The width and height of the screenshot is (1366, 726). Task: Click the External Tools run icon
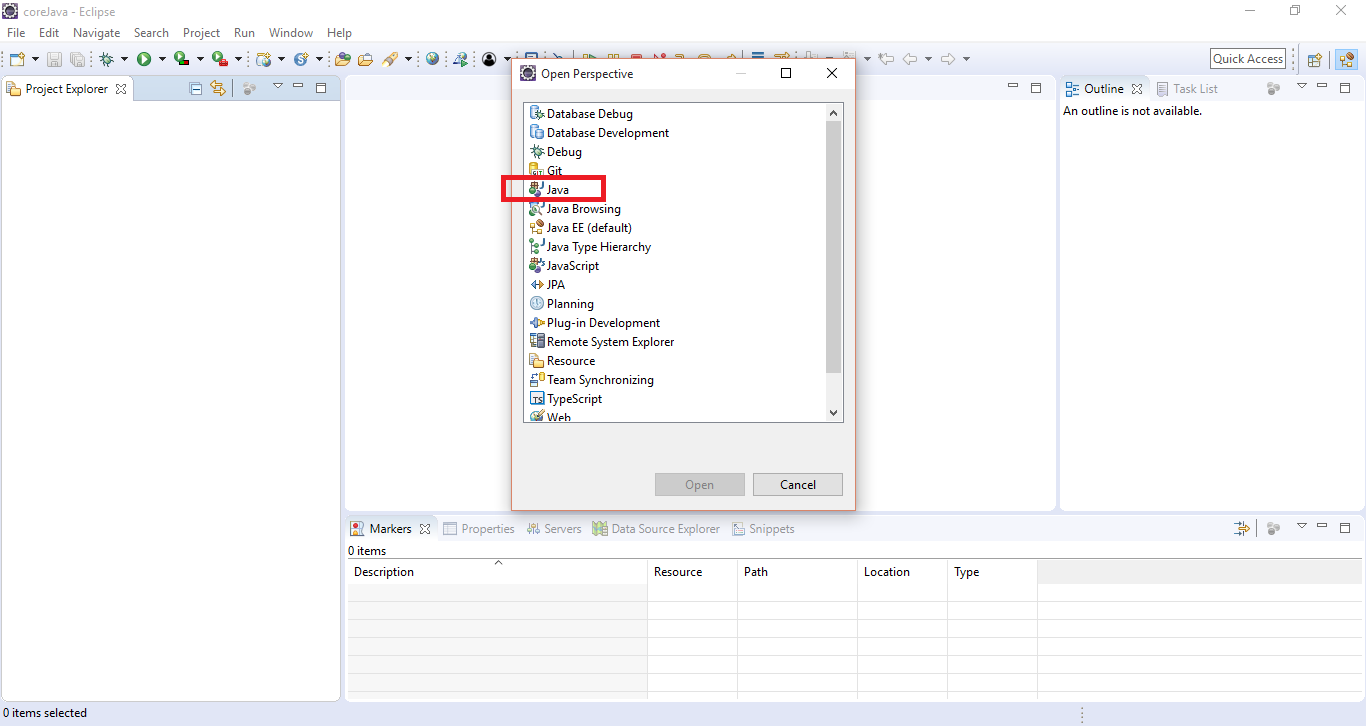(220, 59)
